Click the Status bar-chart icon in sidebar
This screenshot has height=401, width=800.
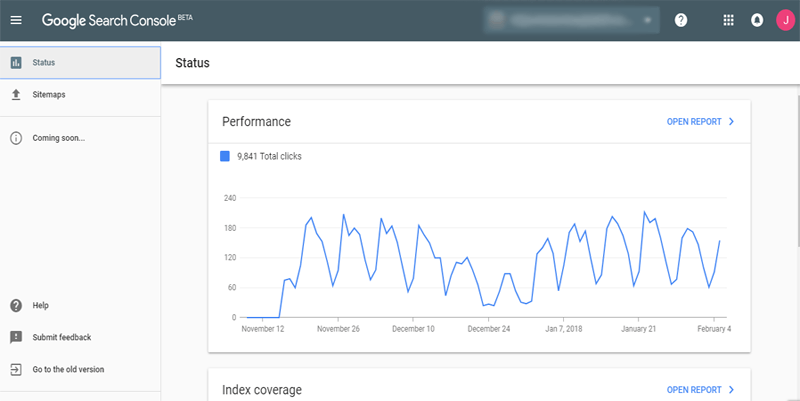point(16,63)
